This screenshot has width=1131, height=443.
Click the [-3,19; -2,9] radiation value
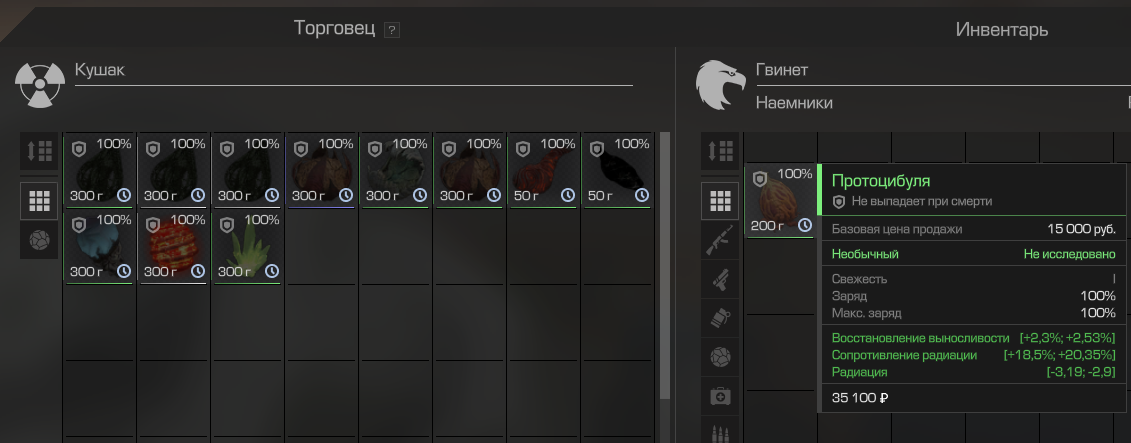click(1081, 372)
